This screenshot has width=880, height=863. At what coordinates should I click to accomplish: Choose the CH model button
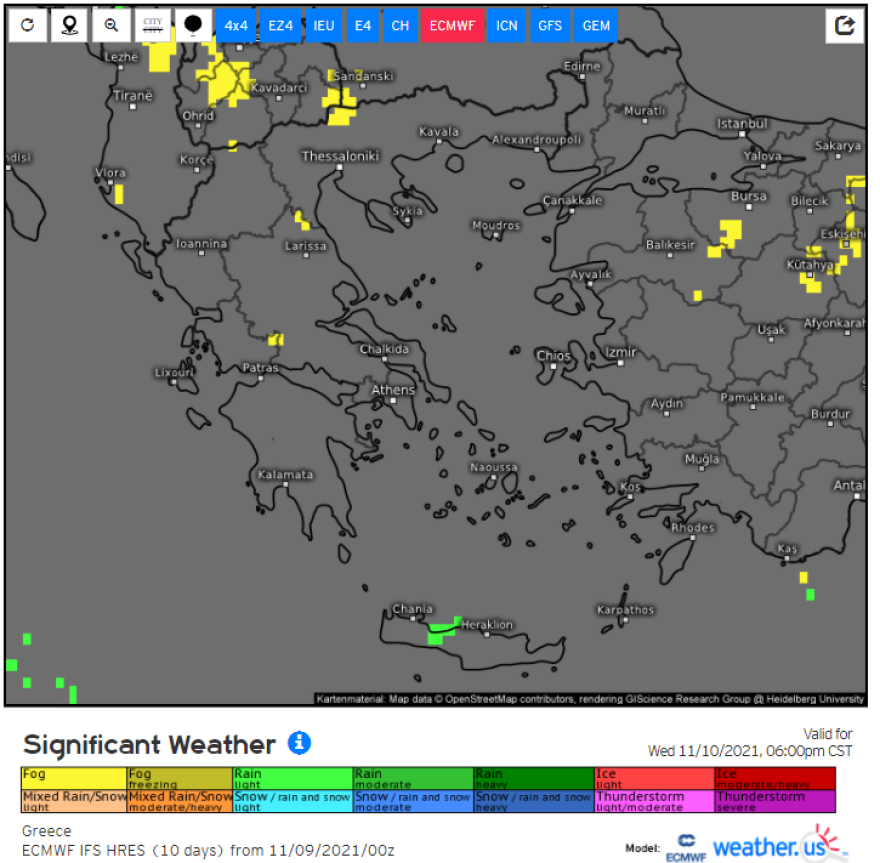[x=400, y=26]
